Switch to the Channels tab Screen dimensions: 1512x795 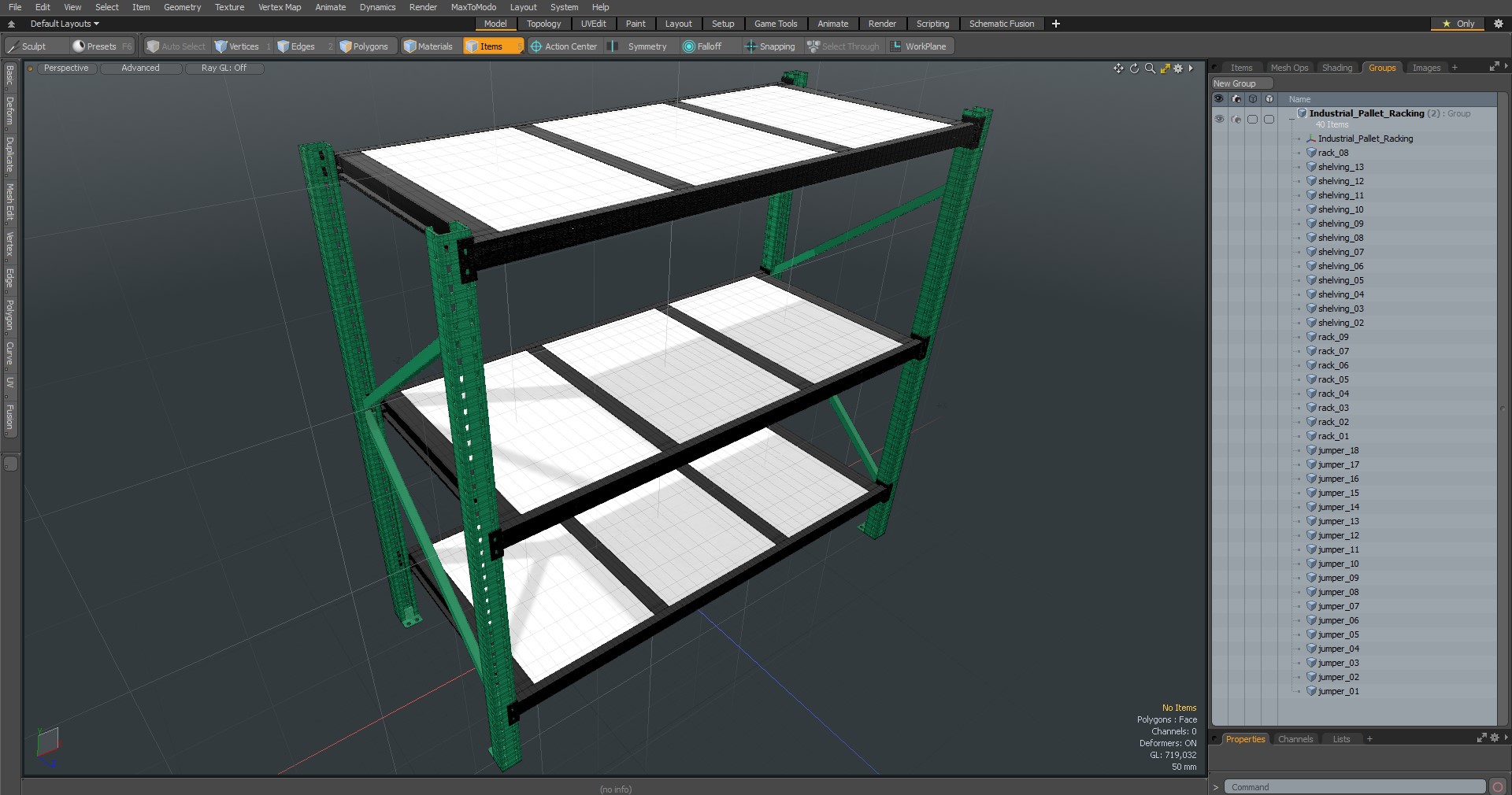tap(1295, 739)
